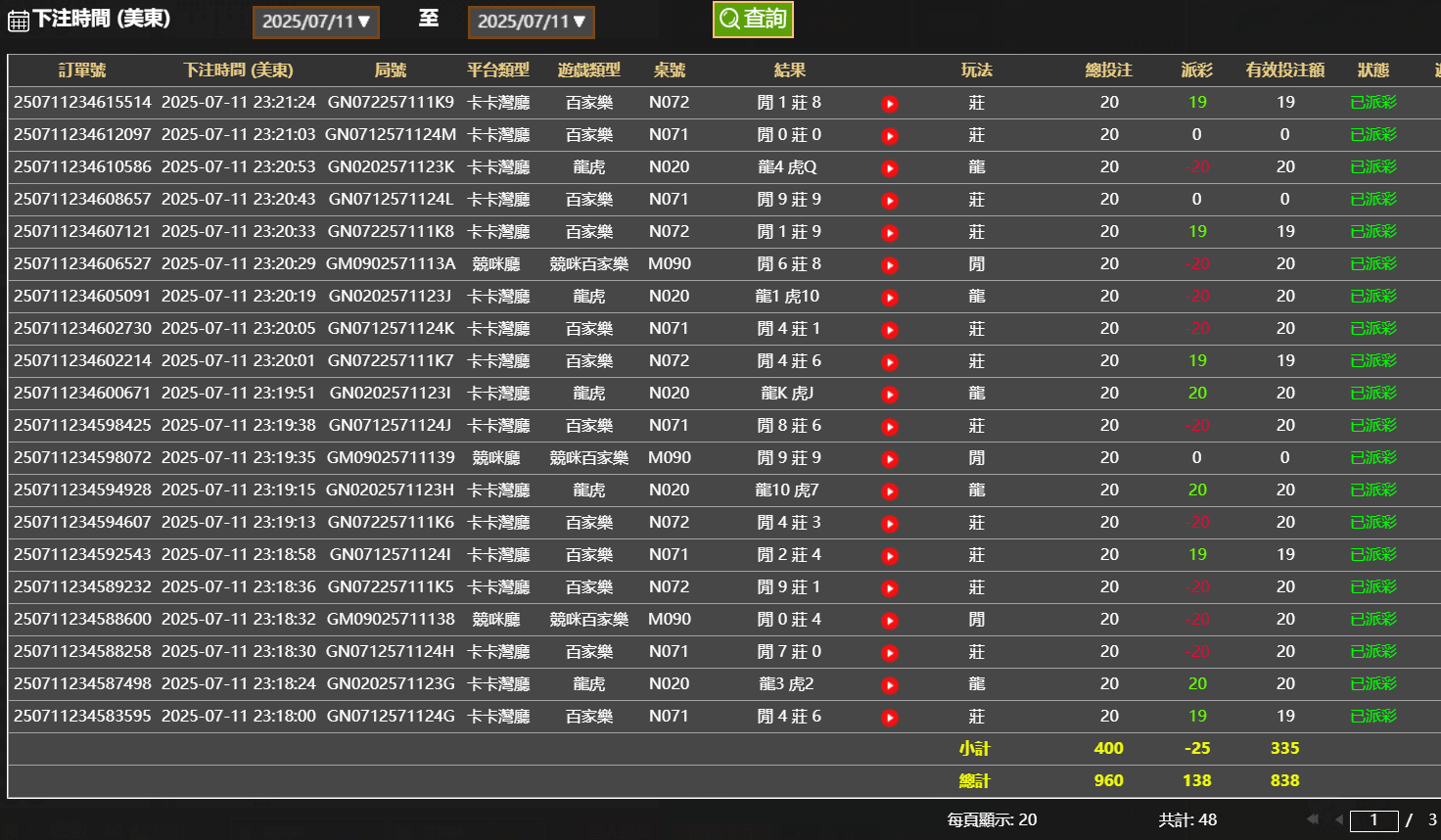Click the green 查詢 search button
Screen dimensions: 1441x840
pyautogui.click(x=753, y=19)
